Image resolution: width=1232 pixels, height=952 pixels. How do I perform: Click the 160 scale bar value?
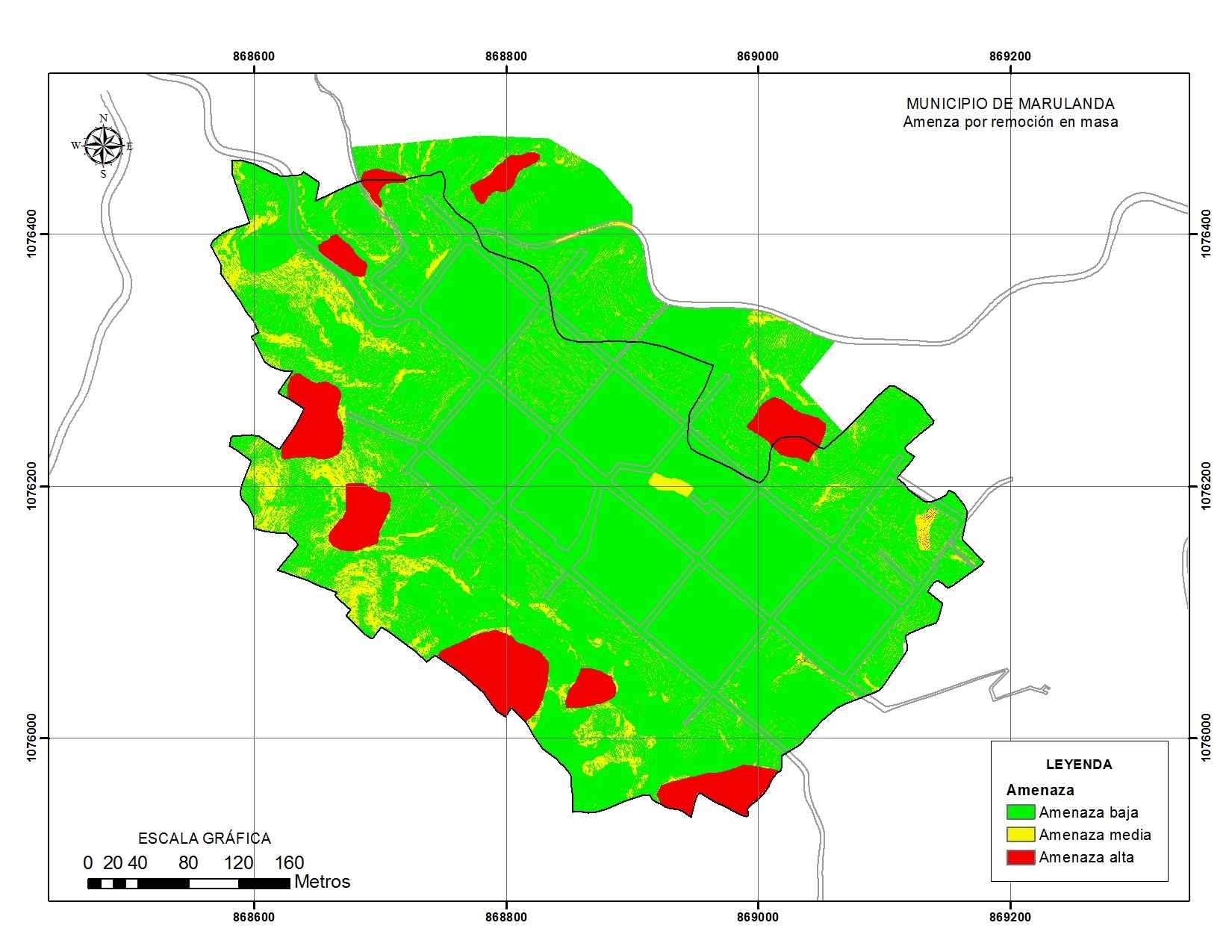[x=289, y=863]
